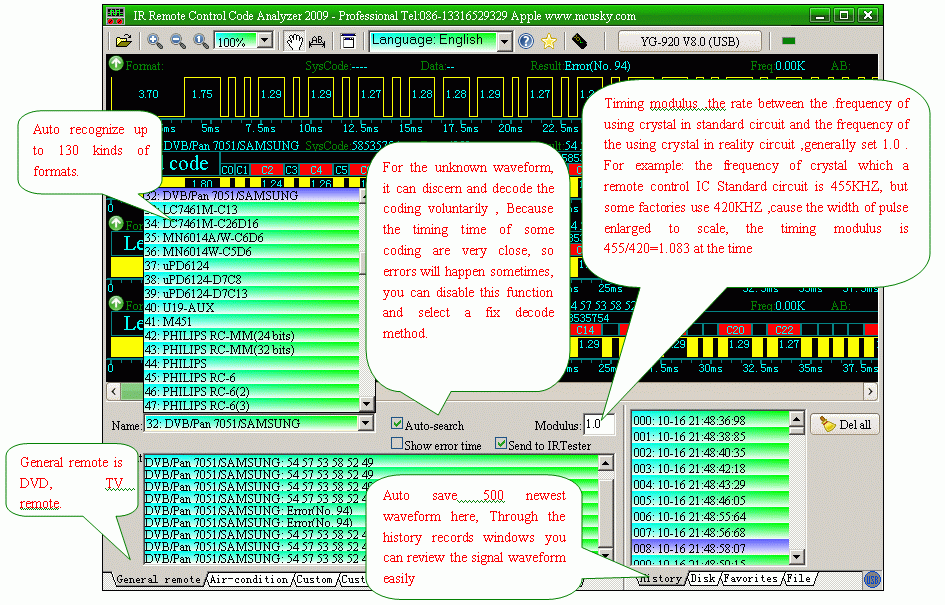Click the yellow star favorites icon
Image resolution: width=945 pixels, height=605 pixels.
click(549, 41)
